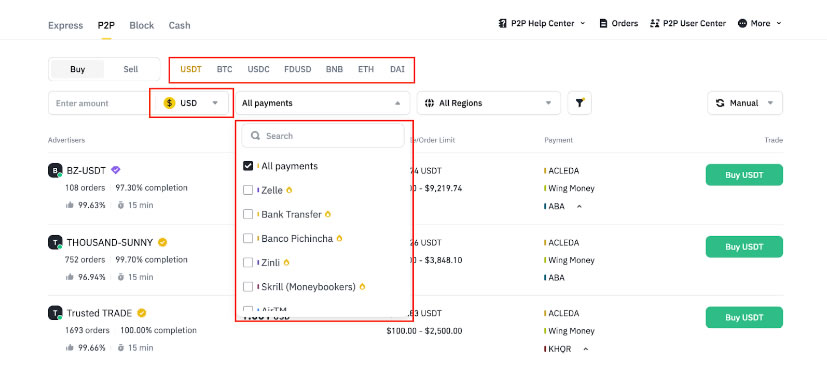Image resolution: width=827 pixels, height=376 pixels.
Task: Click the Orders document icon
Action: point(603,24)
